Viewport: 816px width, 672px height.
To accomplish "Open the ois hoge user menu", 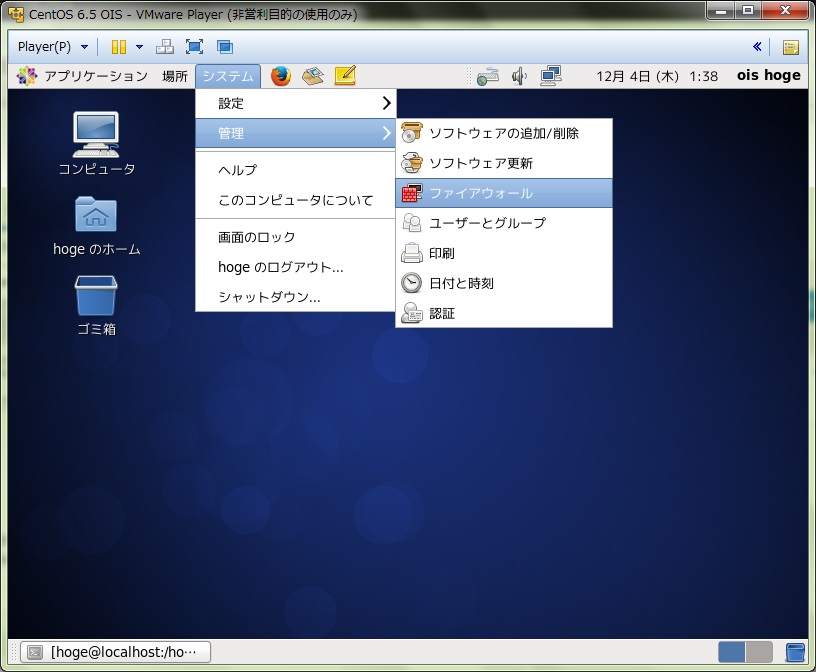I will coord(768,75).
